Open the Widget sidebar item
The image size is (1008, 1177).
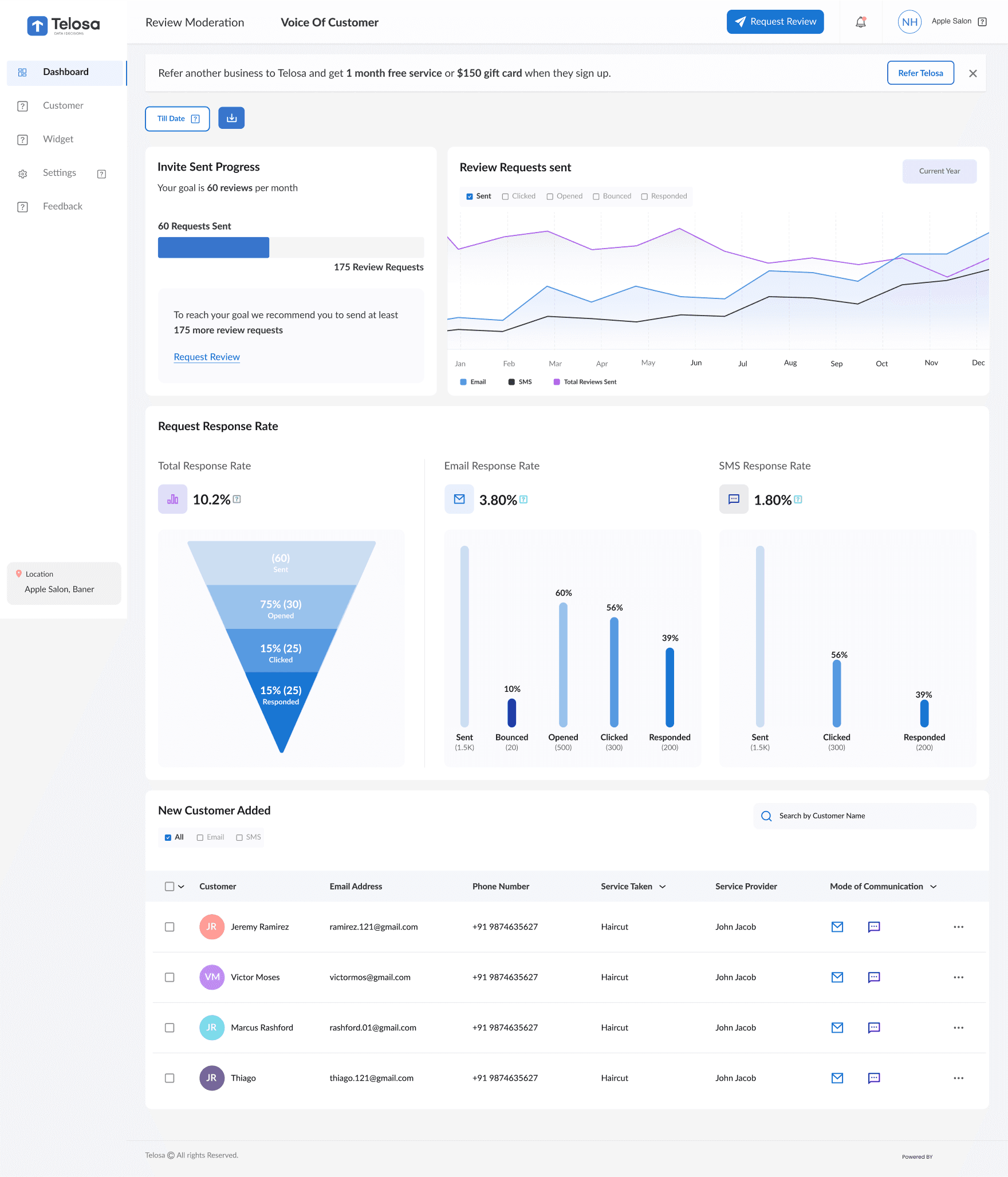58,139
